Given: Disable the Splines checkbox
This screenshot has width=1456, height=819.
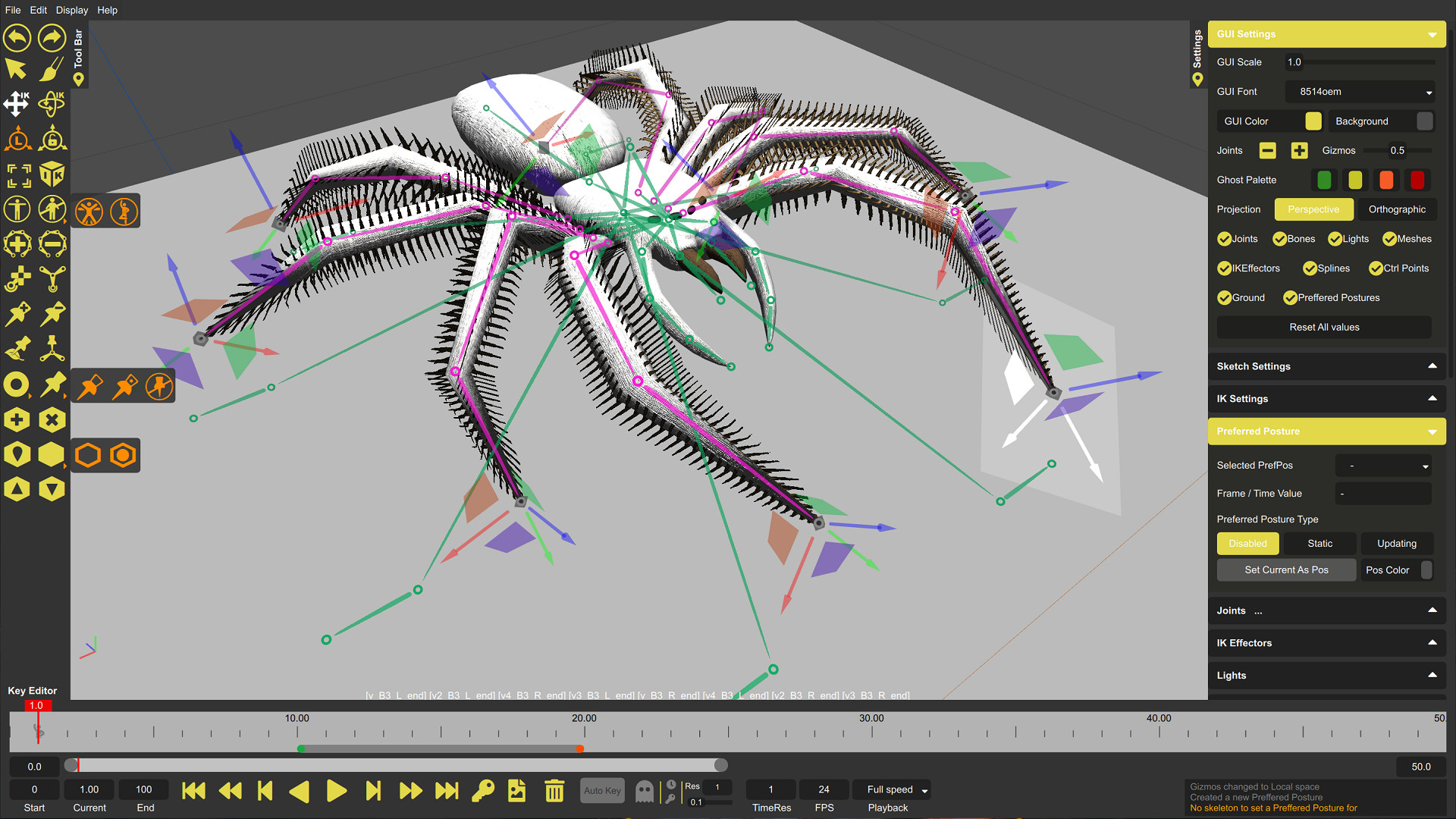Looking at the screenshot, I should [1309, 268].
